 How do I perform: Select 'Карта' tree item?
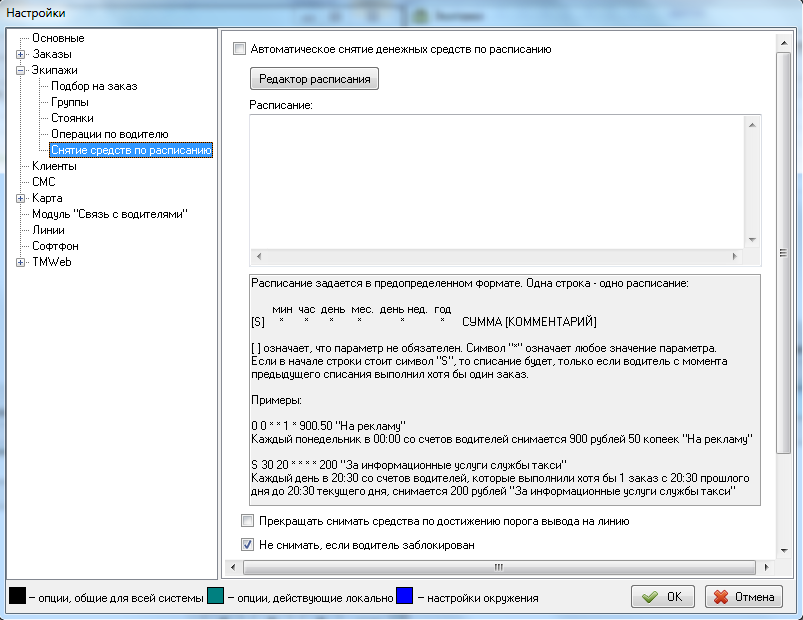(47, 198)
